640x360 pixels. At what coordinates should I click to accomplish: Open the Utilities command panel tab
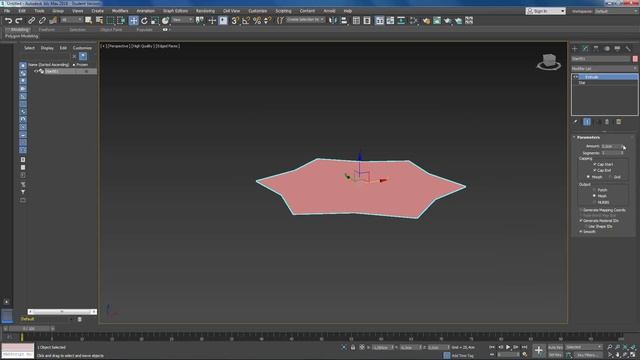pos(628,49)
